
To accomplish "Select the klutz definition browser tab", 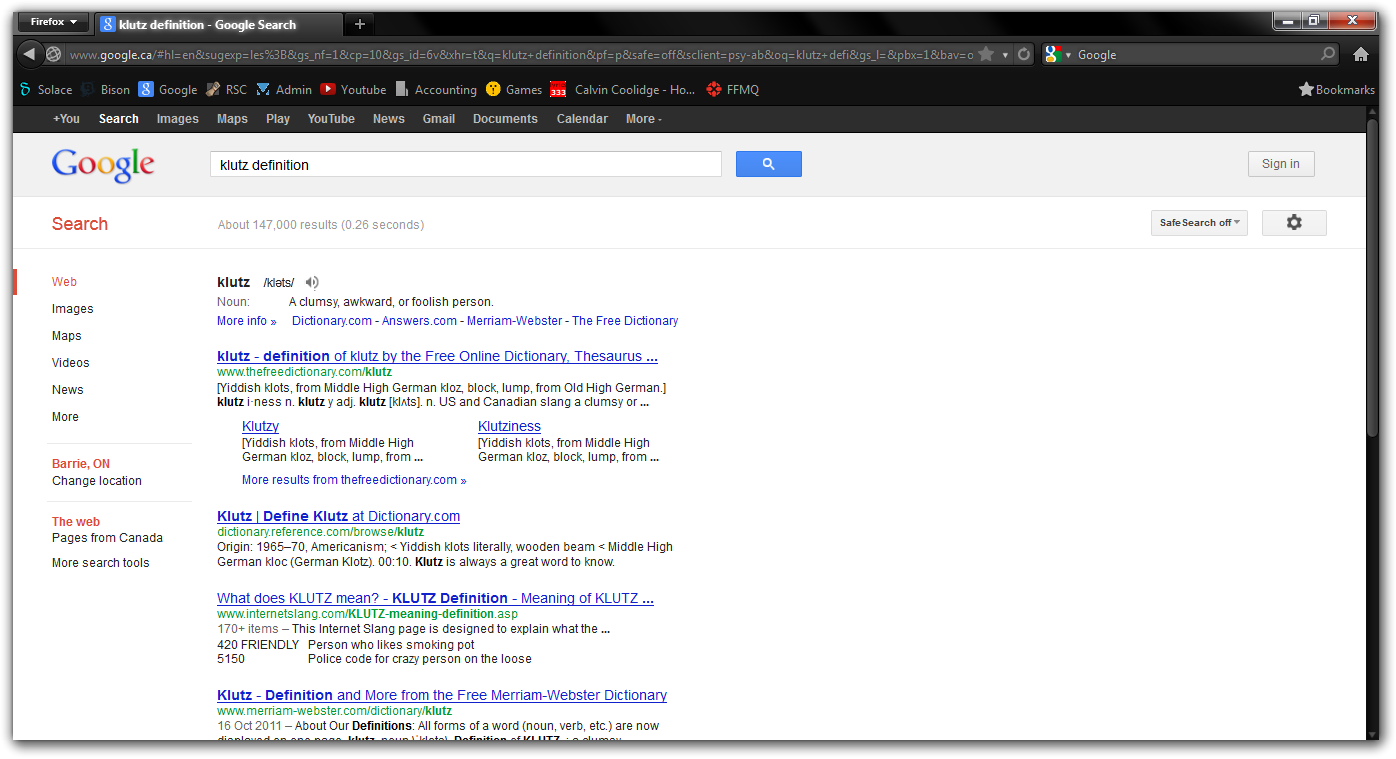I will pyautogui.click(x=218, y=24).
